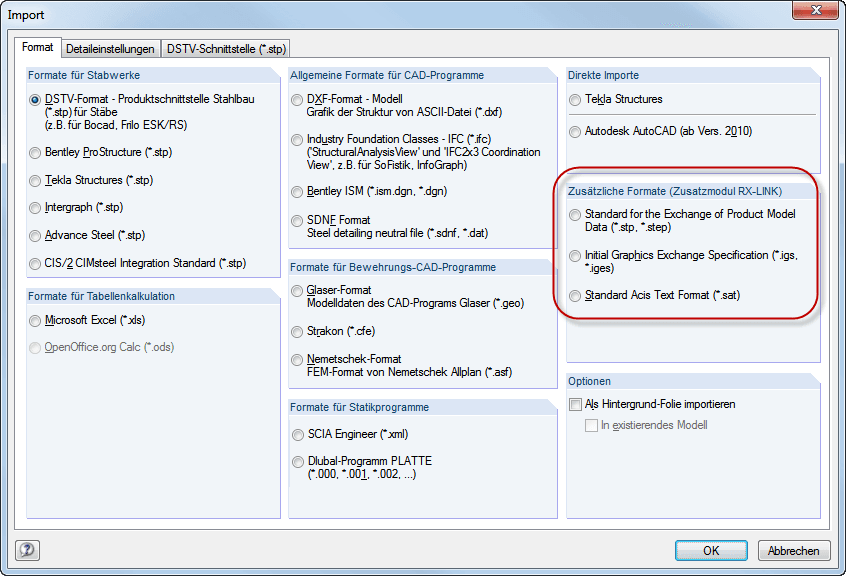846x576 pixels.
Task: Choose the SCIA Engineer (*.xml) option
Action: (297, 435)
